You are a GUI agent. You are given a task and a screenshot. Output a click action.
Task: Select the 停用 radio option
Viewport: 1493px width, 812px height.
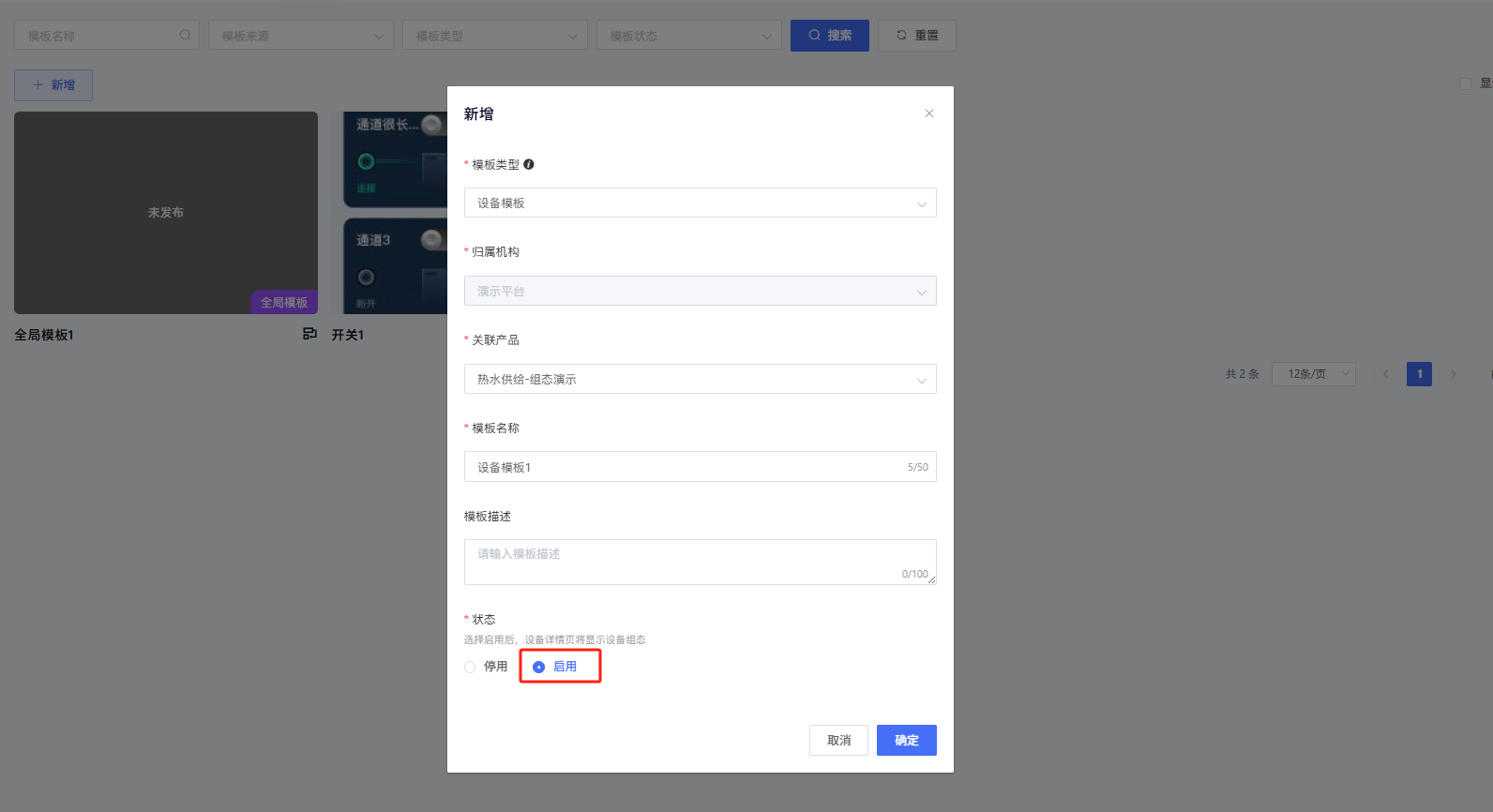(x=471, y=667)
